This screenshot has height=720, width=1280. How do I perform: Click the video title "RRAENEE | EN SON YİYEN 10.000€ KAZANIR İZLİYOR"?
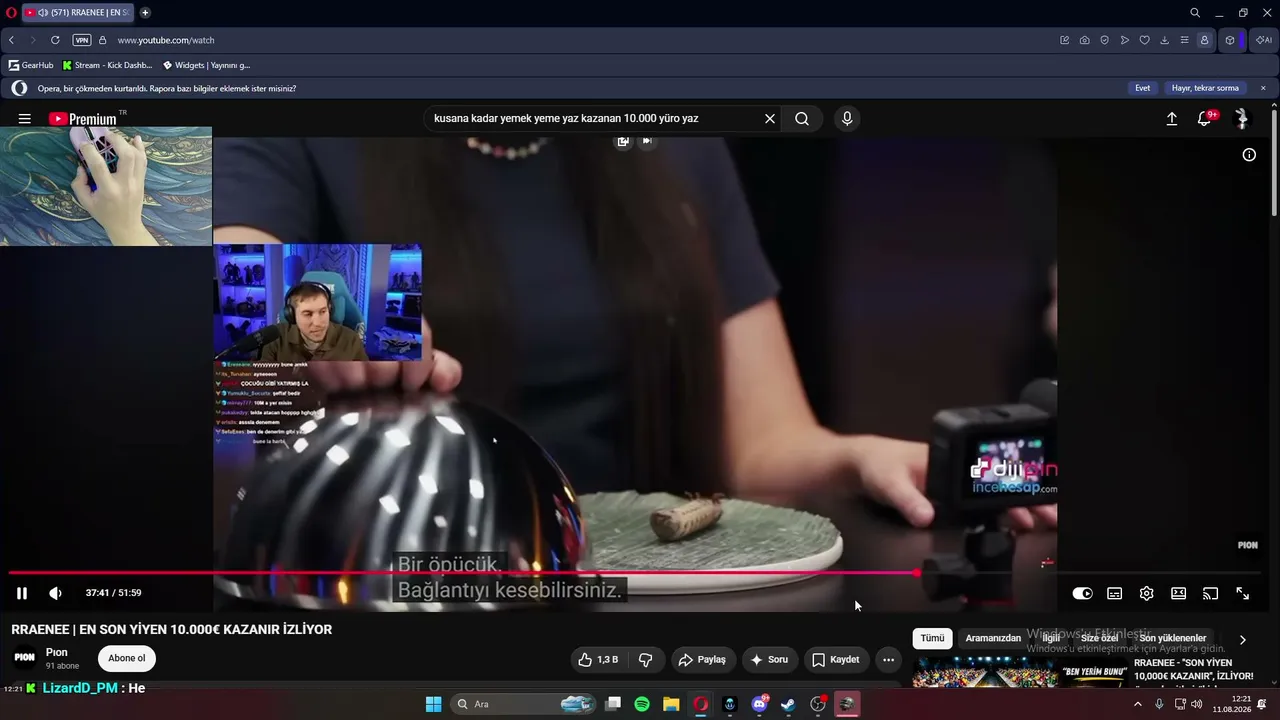(172, 630)
